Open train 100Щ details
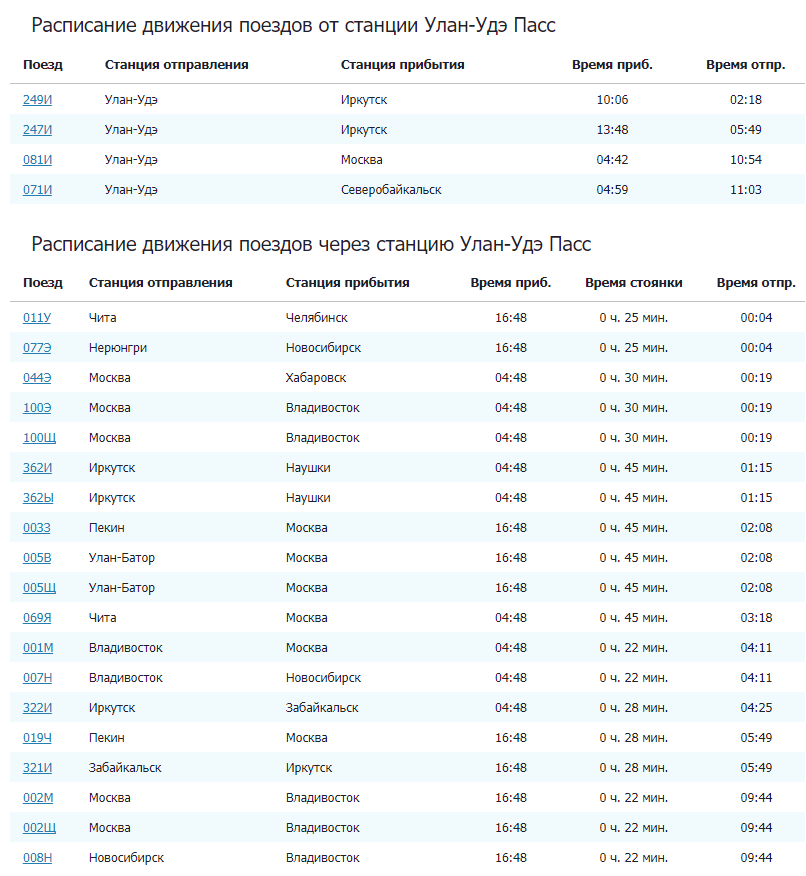 pos(38,438)
